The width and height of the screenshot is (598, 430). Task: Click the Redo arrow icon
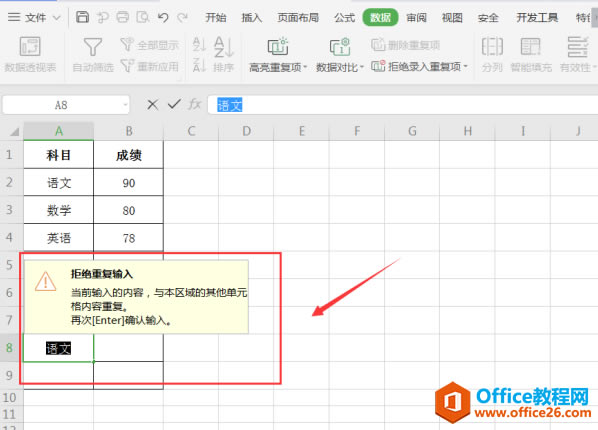pyautogui.click(x=183, y=17)
